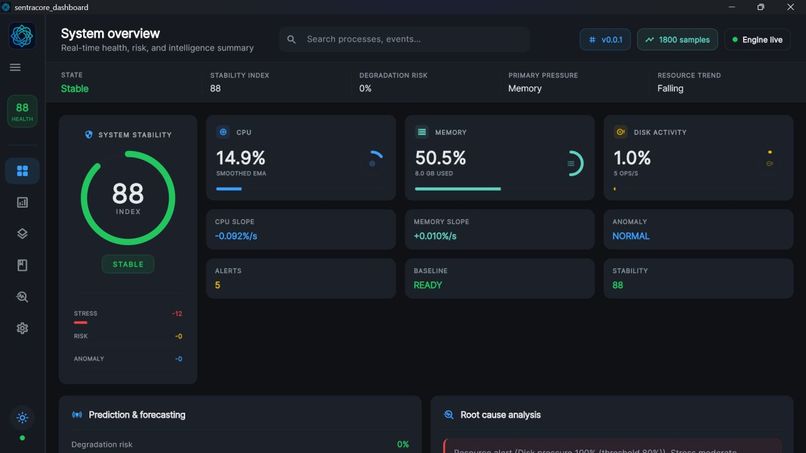
Task: Minimize the sentracore_dashboard window
Action: tap(732, 7)
